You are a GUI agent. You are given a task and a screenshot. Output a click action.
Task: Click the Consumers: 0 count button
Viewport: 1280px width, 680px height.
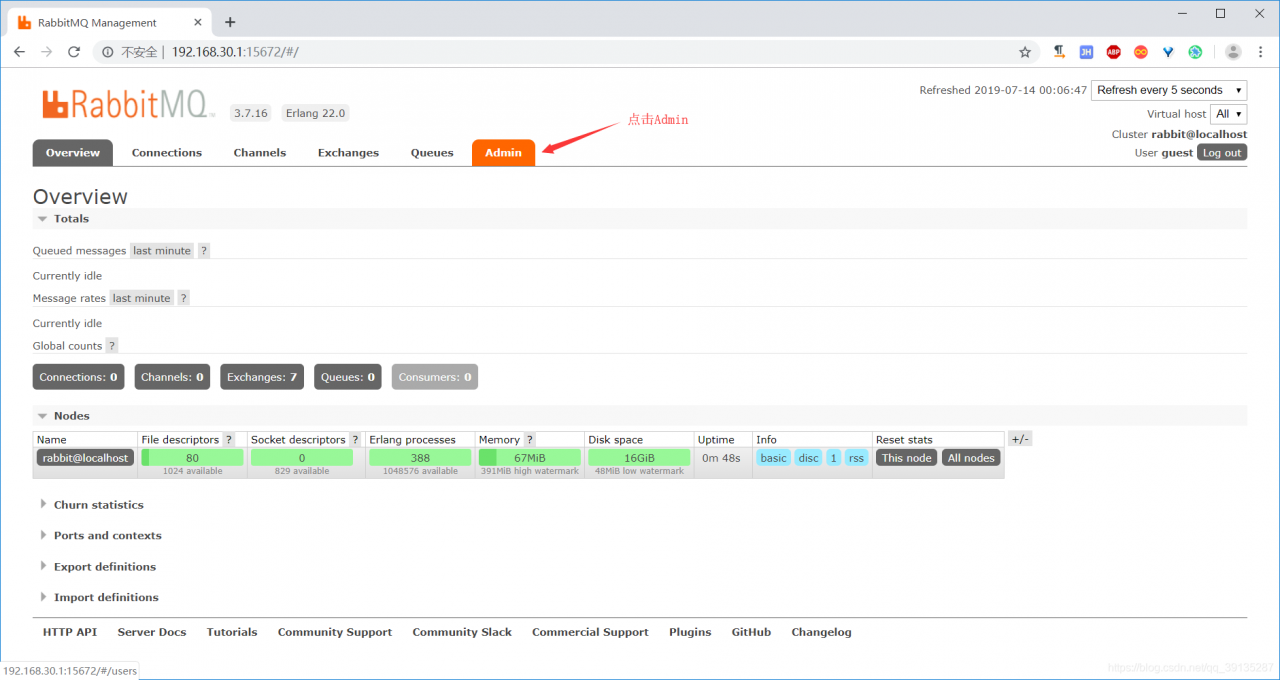coord(435,377)
